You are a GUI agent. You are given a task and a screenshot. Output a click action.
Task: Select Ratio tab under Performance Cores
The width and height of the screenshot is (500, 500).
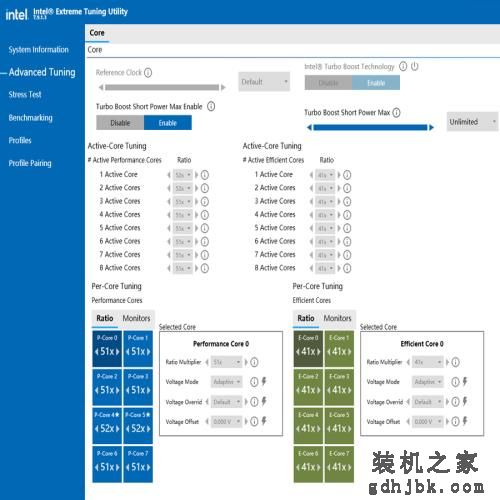tap(105, 318)
